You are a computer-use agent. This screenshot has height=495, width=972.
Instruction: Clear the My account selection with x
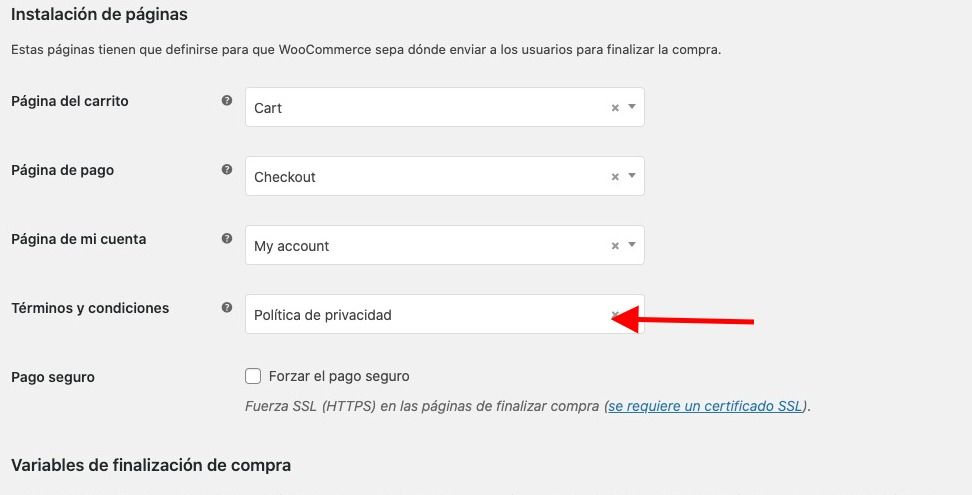tap(615, 246)
